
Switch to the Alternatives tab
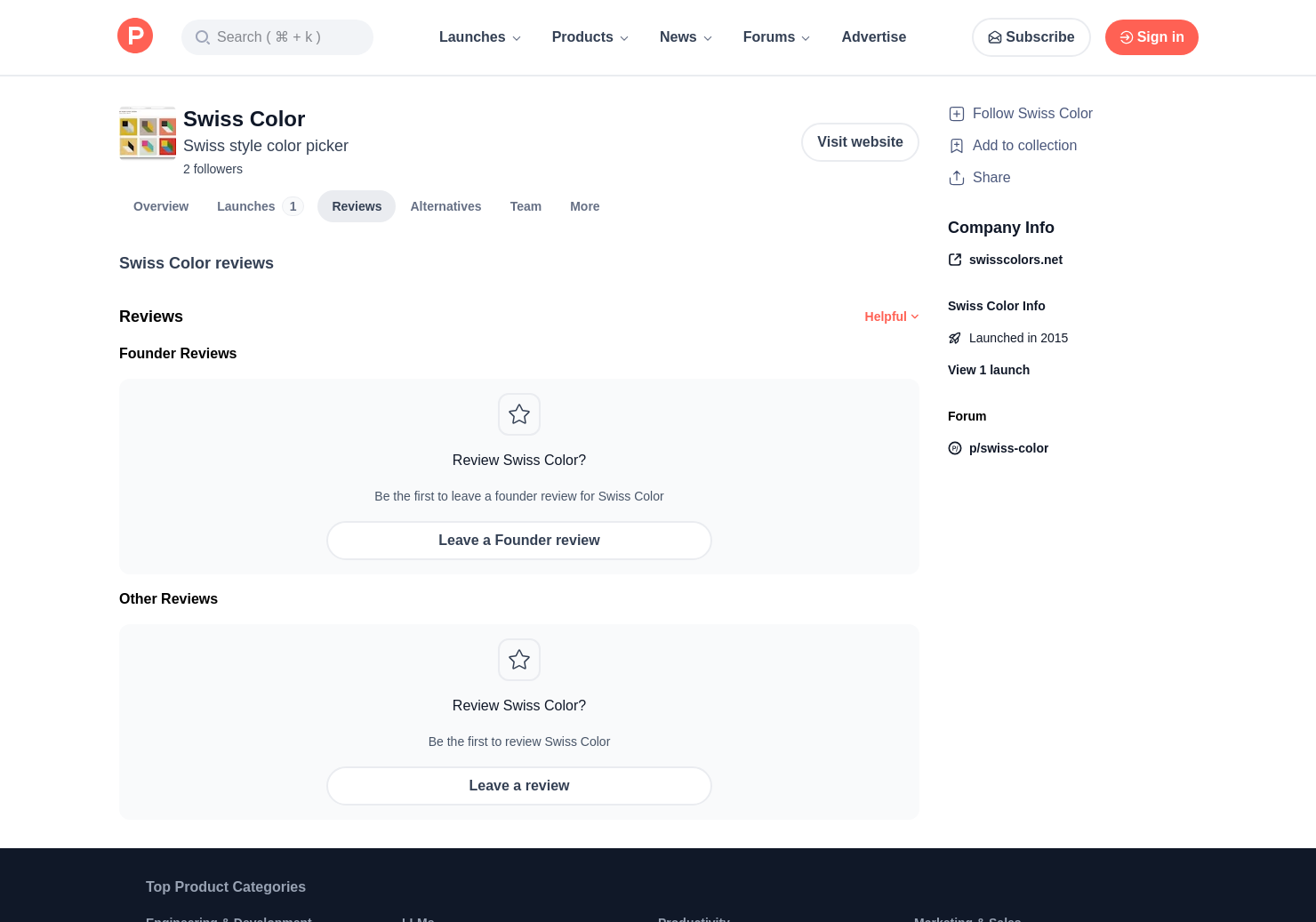click(445, 206)
